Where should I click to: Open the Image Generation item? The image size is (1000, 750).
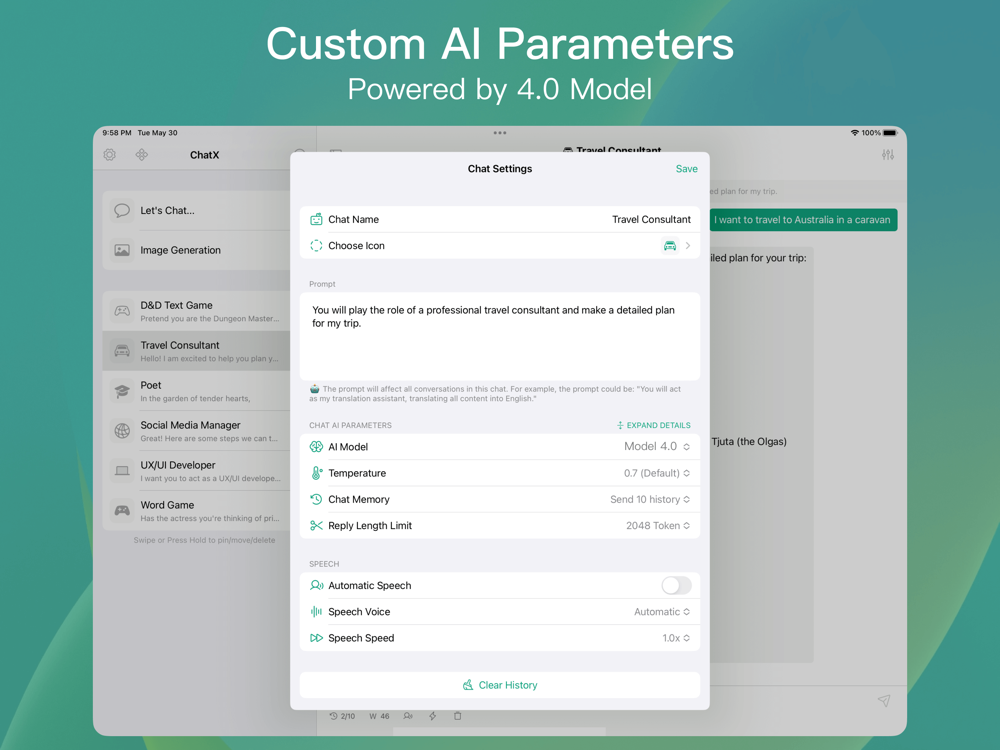pos(196,250)
